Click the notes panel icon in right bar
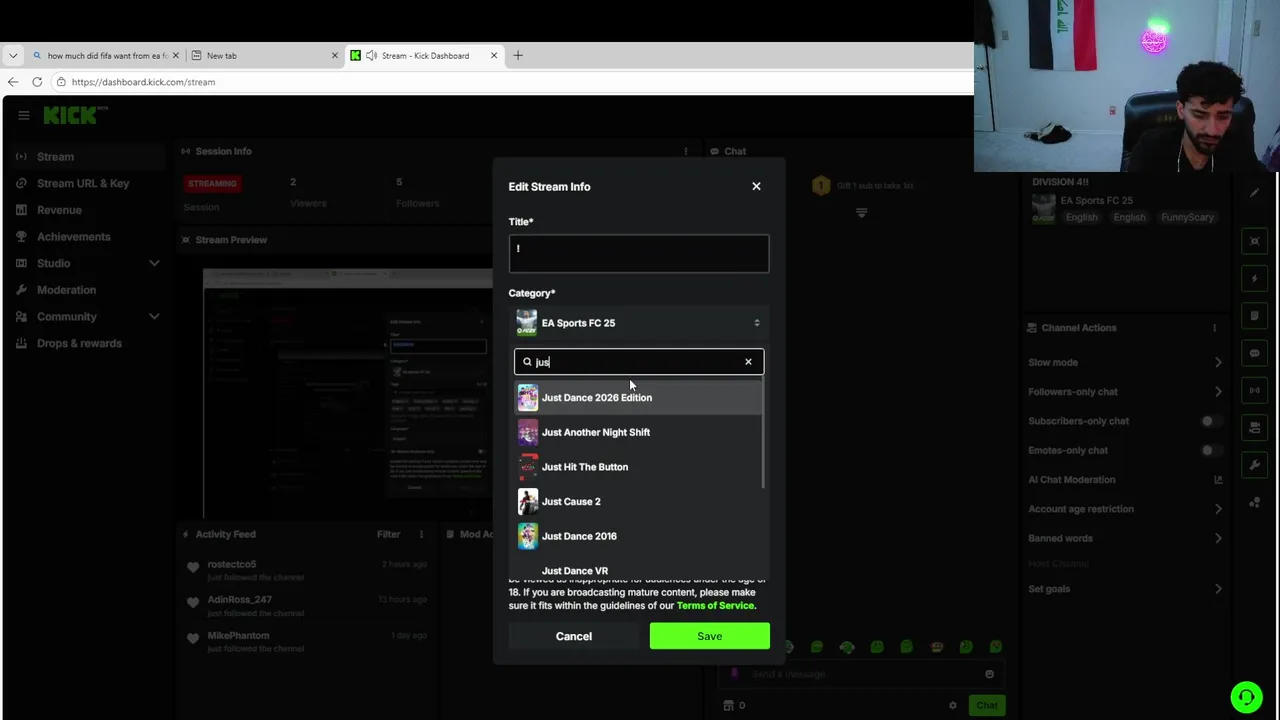 (x=1254, y=316)
